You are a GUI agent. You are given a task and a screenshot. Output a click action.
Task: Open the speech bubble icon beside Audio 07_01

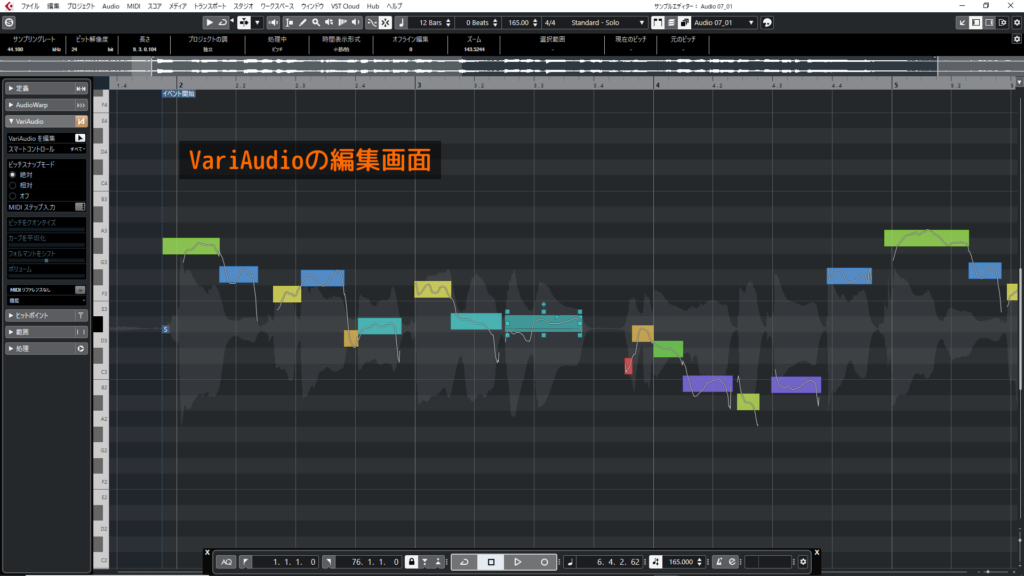pos(767,23)
